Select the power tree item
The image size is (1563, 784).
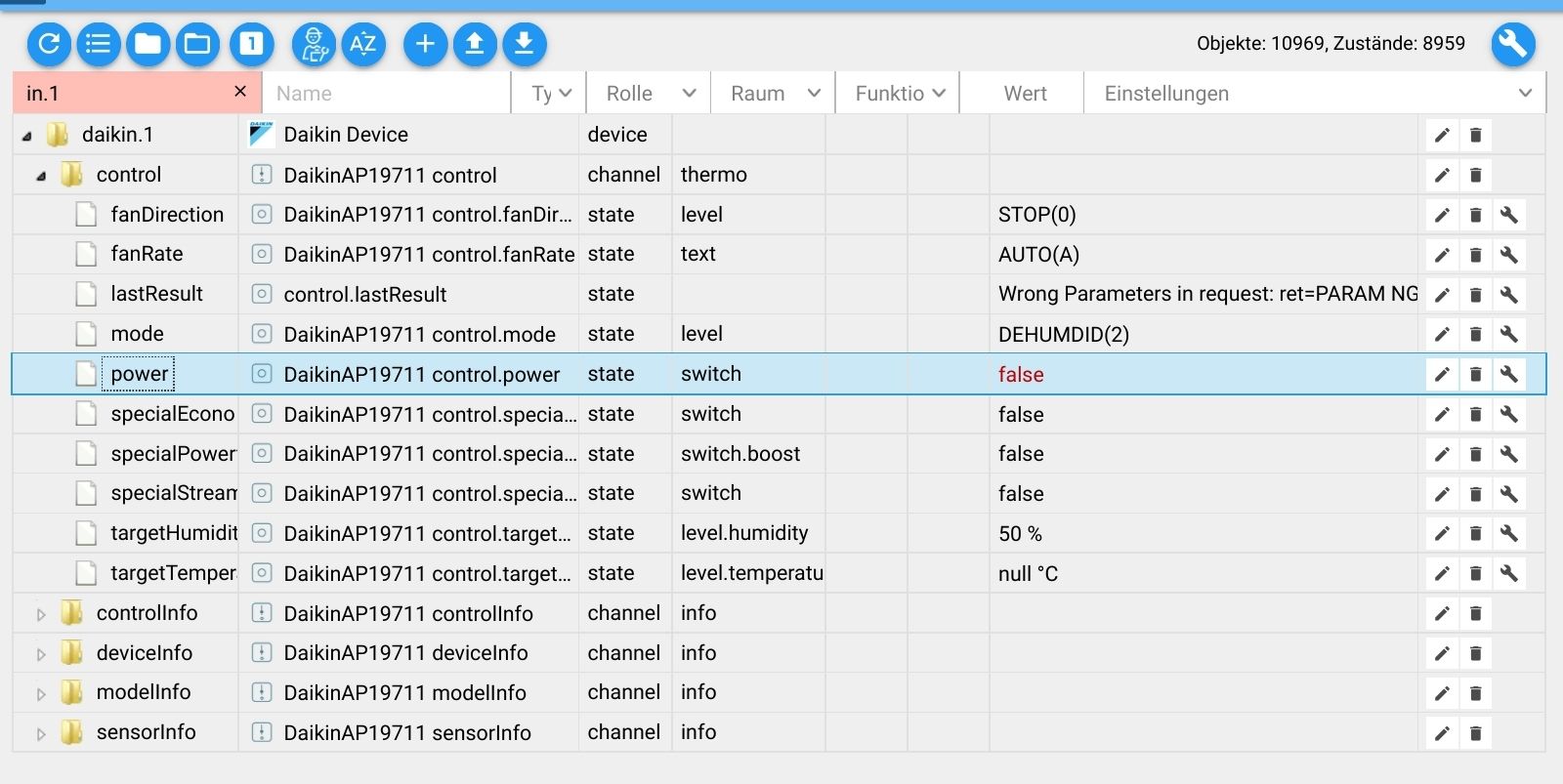(139, 374)
